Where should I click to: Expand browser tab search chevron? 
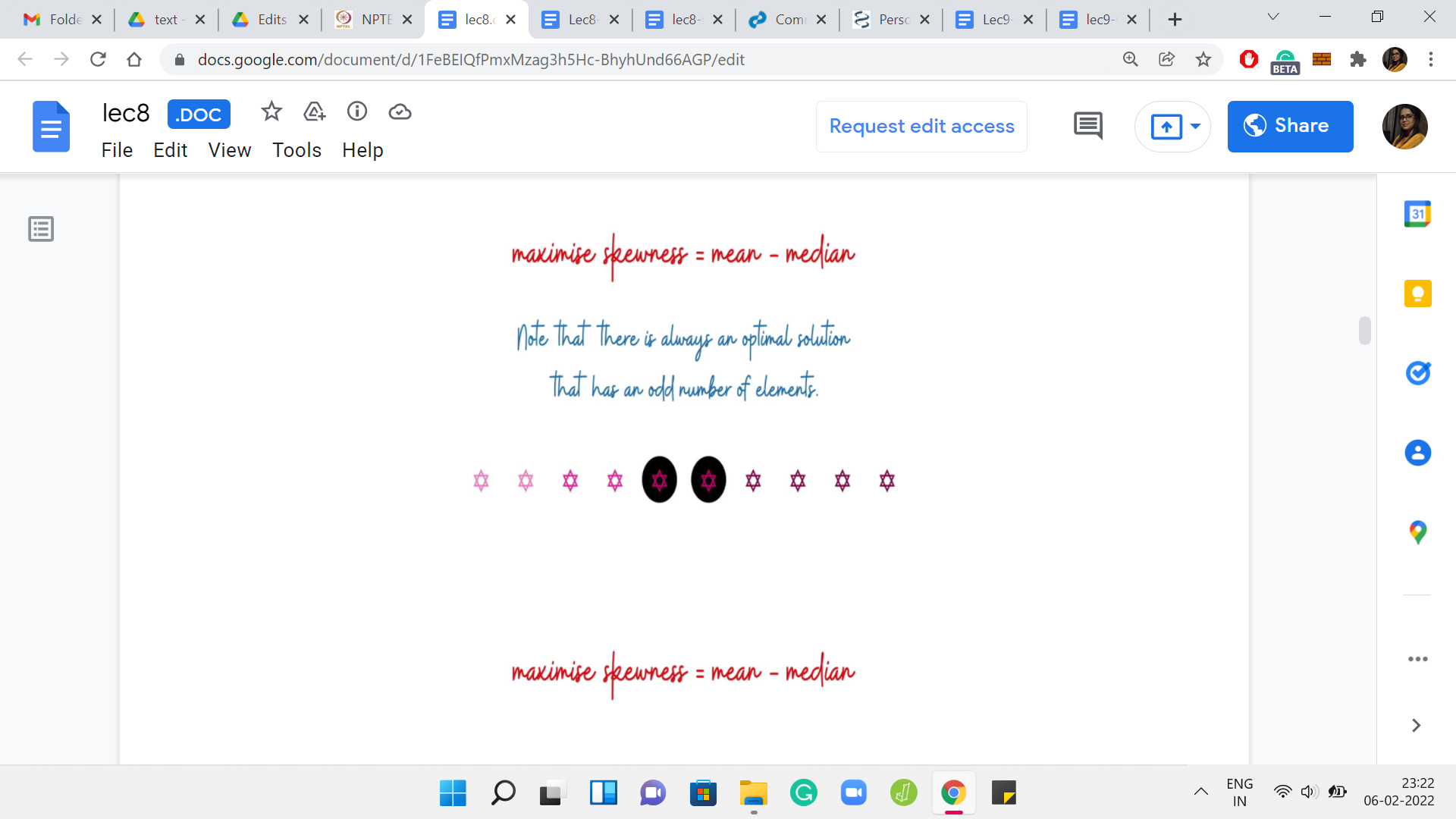pos(1272,17)
